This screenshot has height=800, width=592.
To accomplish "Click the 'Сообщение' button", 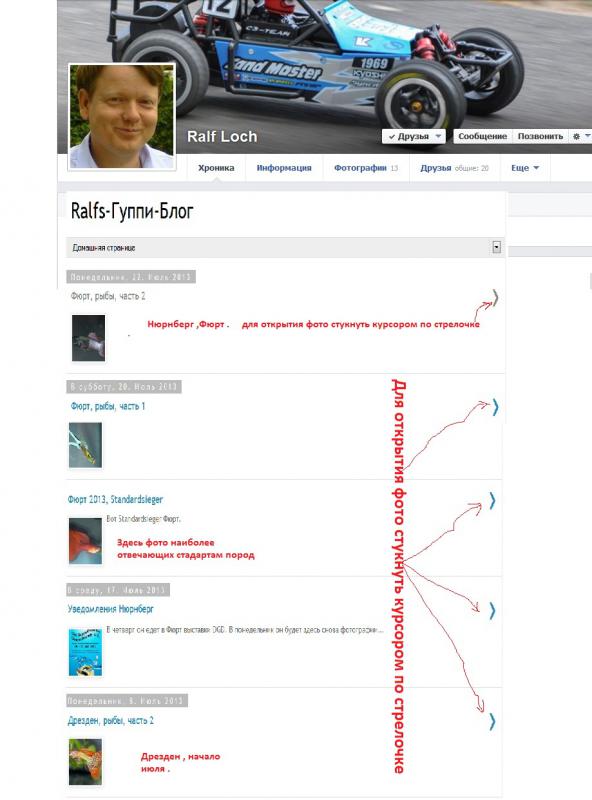I will coord(482,136).
